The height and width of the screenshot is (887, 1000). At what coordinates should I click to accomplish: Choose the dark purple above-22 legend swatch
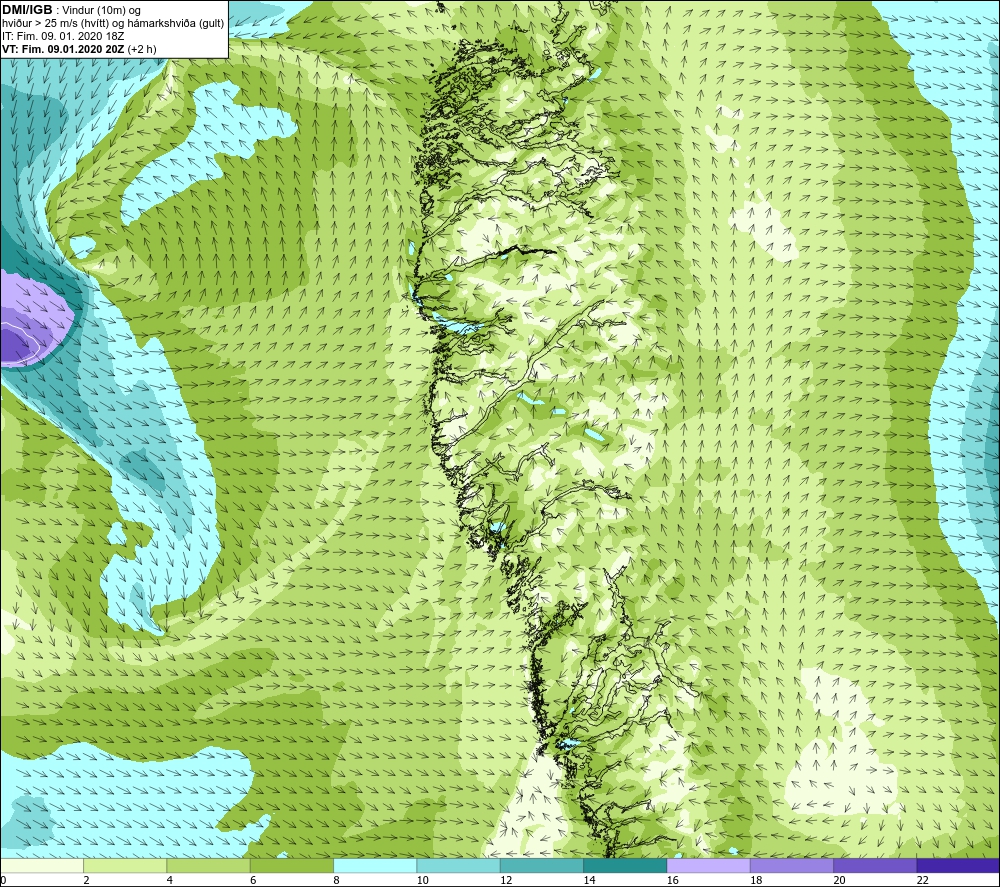(x=958, y=865)
